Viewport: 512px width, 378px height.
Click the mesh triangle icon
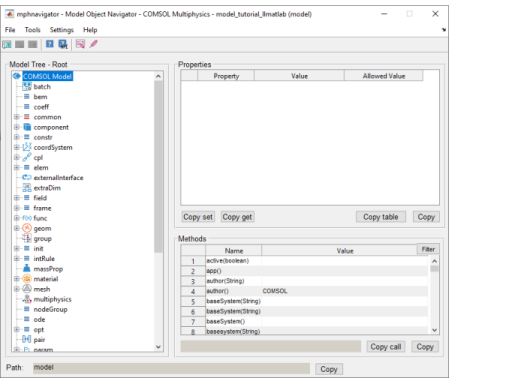pos(27,289)
